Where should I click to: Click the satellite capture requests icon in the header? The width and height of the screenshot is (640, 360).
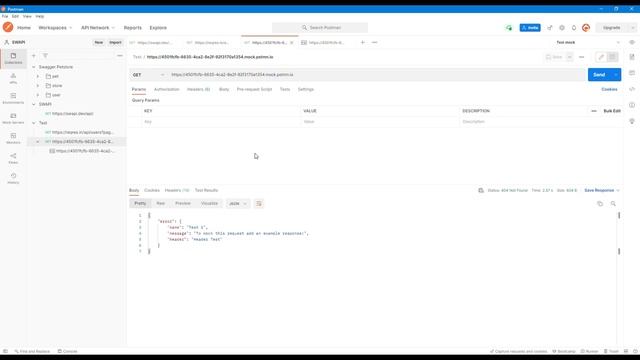tap(550, 28)
